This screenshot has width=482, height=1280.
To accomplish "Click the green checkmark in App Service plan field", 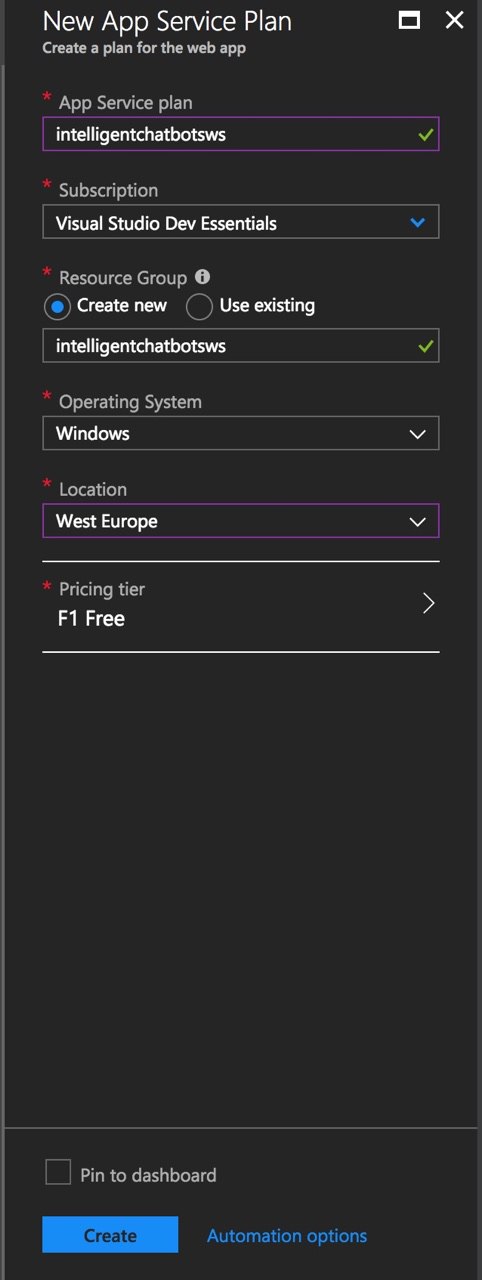I will [x=426, y=134].
